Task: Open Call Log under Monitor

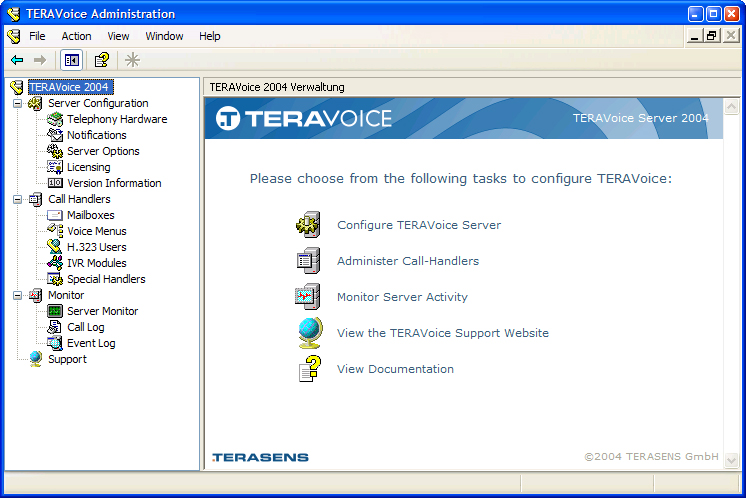Action: (x=85, y=327)
